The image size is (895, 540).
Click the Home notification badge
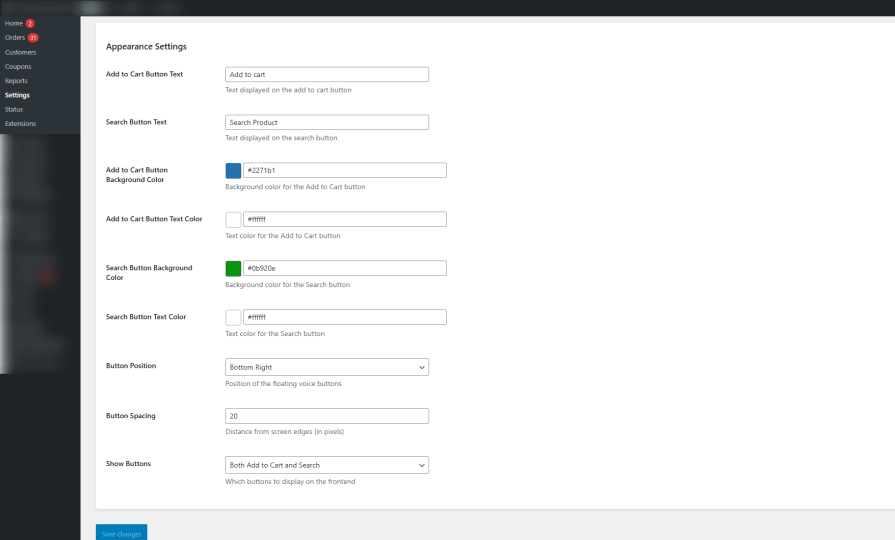(30, 23)
